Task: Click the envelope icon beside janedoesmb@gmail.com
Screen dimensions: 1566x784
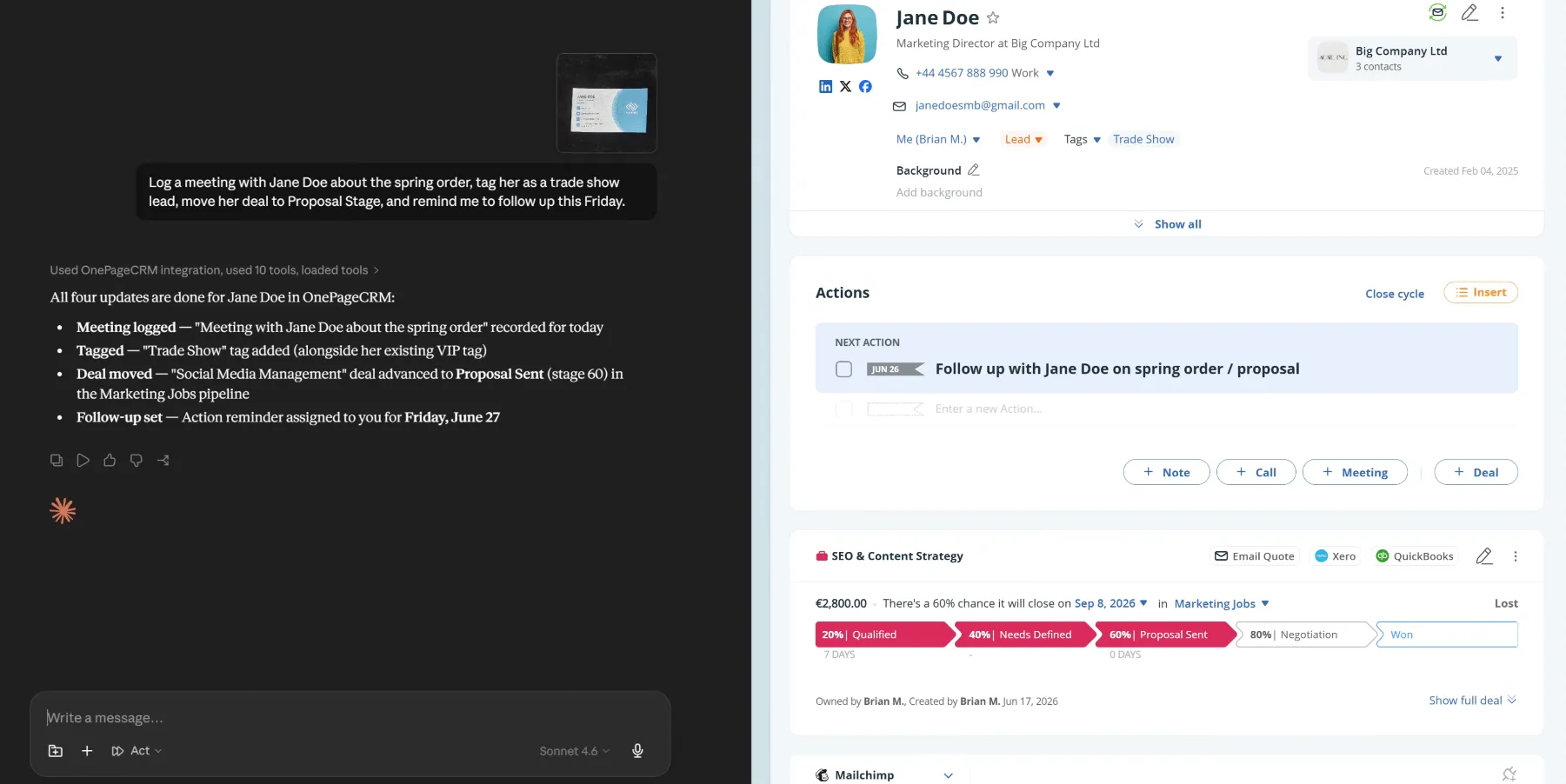Action: click(x=900, y=106)
